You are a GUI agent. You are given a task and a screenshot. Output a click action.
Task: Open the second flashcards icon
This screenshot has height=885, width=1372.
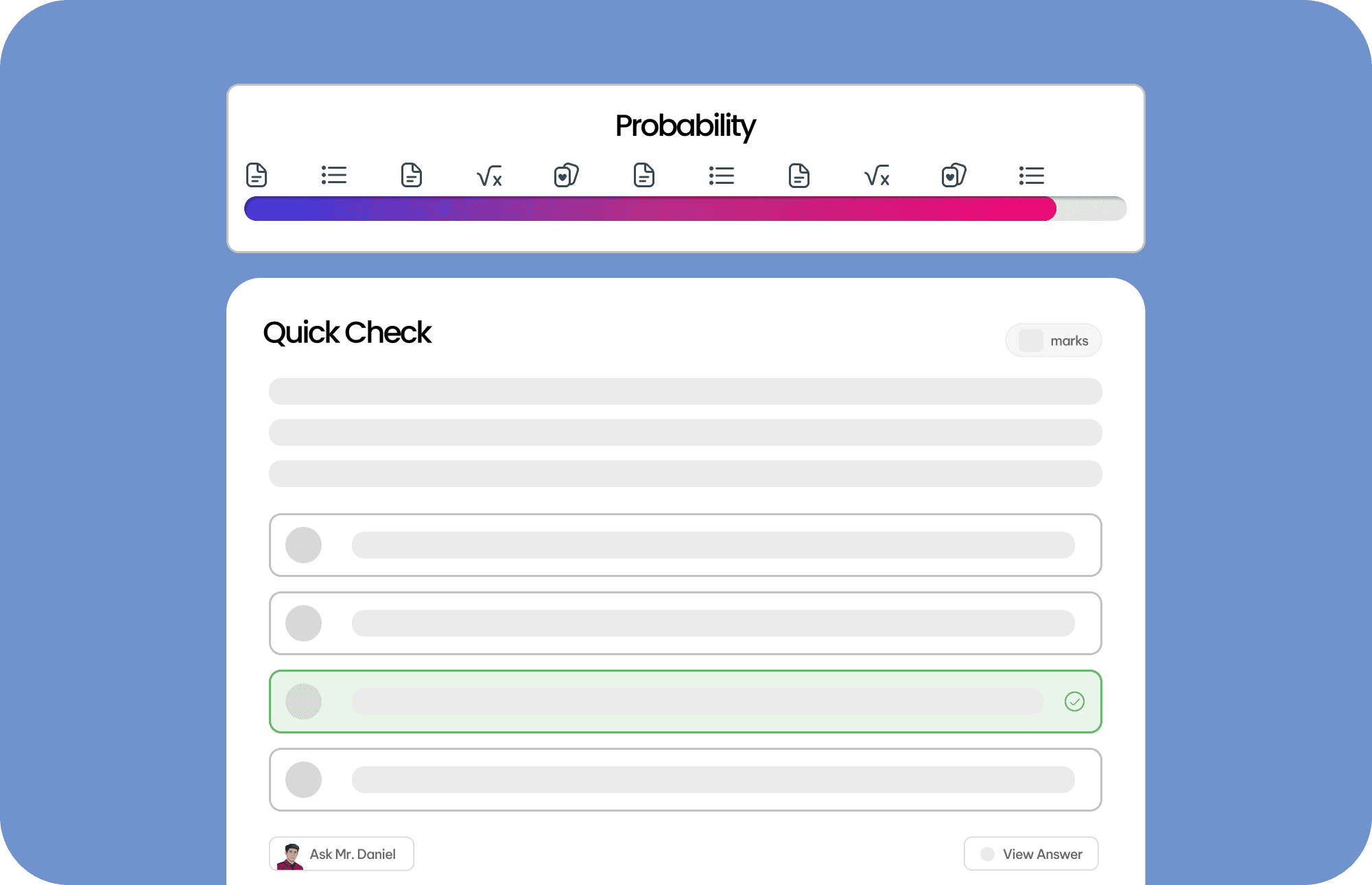click(954, 176)
